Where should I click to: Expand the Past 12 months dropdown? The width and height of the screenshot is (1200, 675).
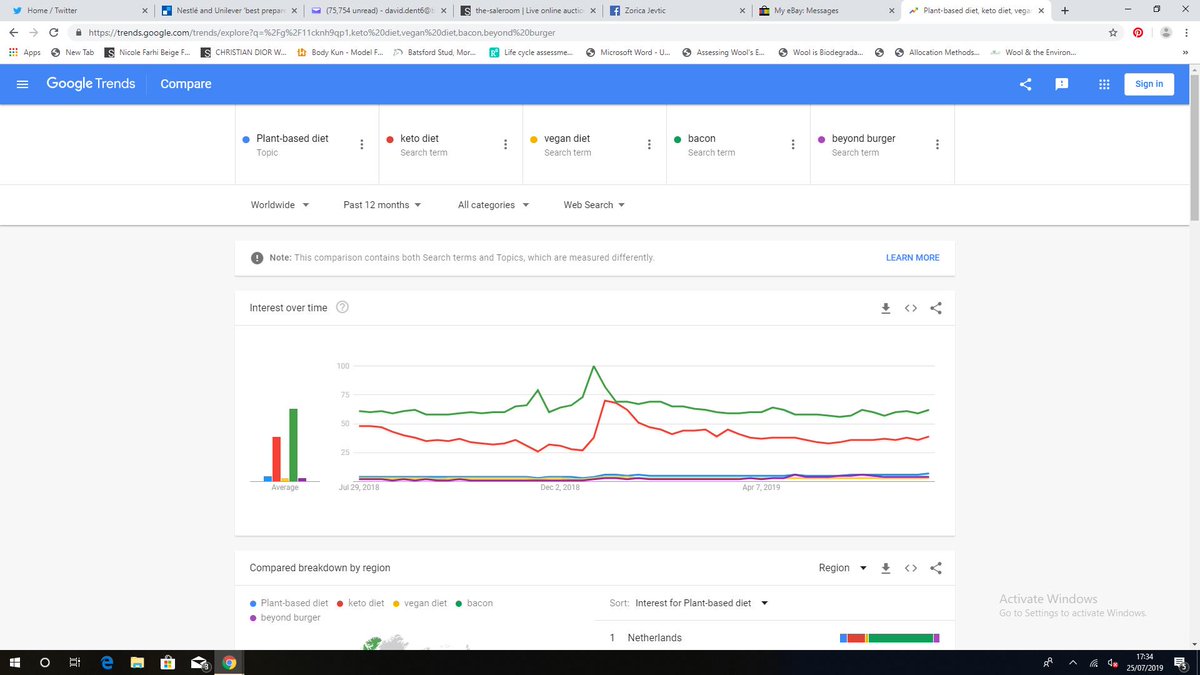point(381,205)
